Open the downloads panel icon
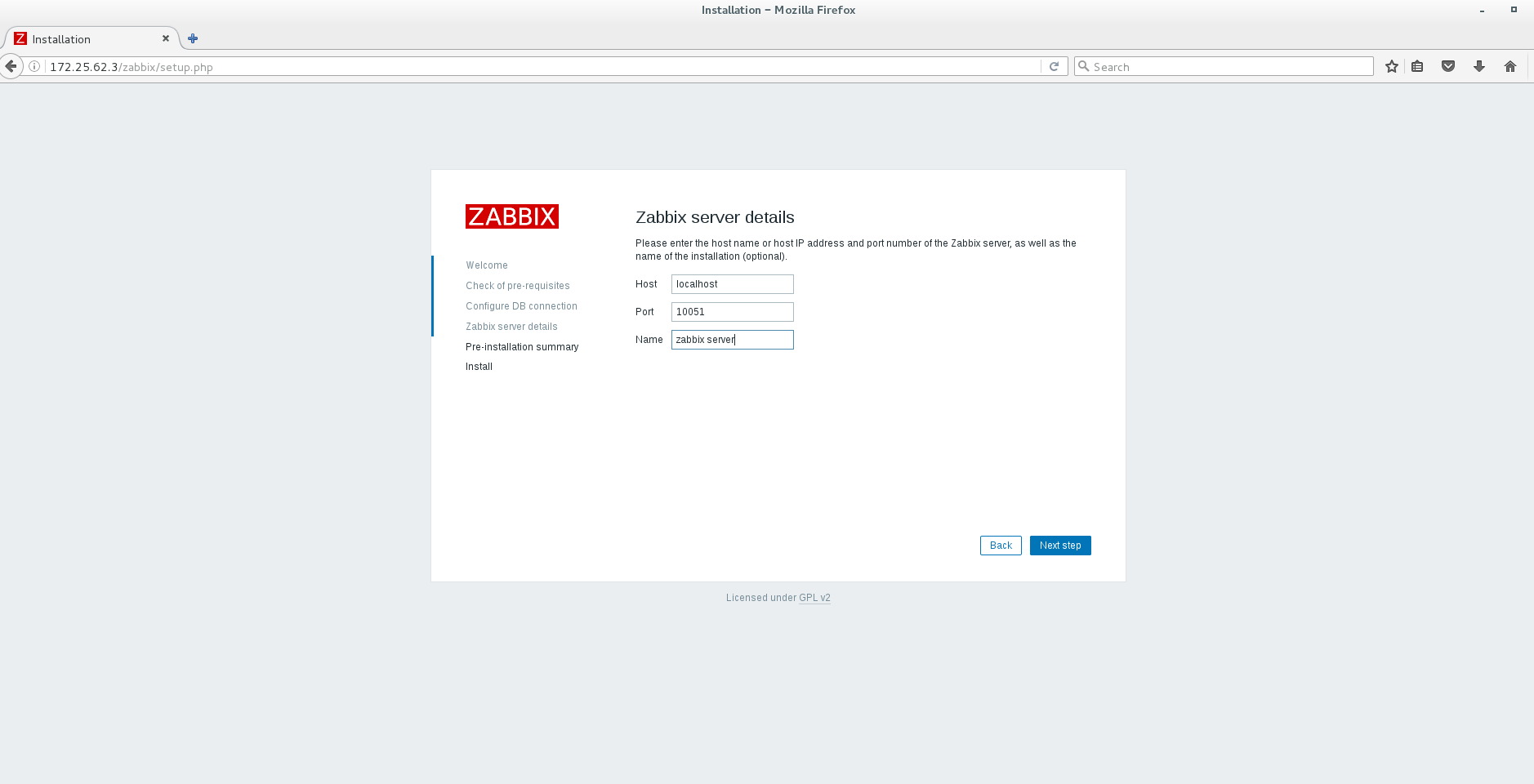Viewport: 1534px width, 784px height. (x=1478, y=66)
